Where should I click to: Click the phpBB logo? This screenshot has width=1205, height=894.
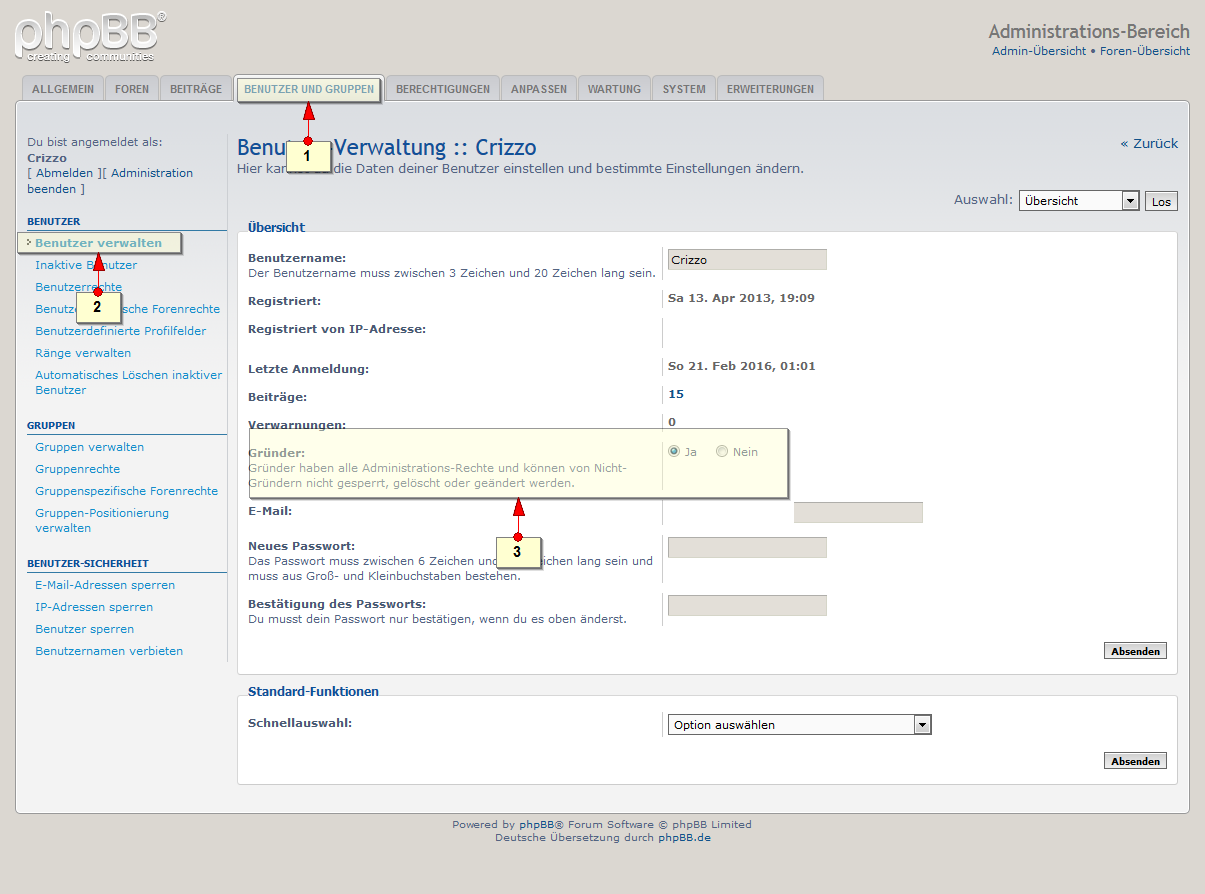tap(90, 37)
